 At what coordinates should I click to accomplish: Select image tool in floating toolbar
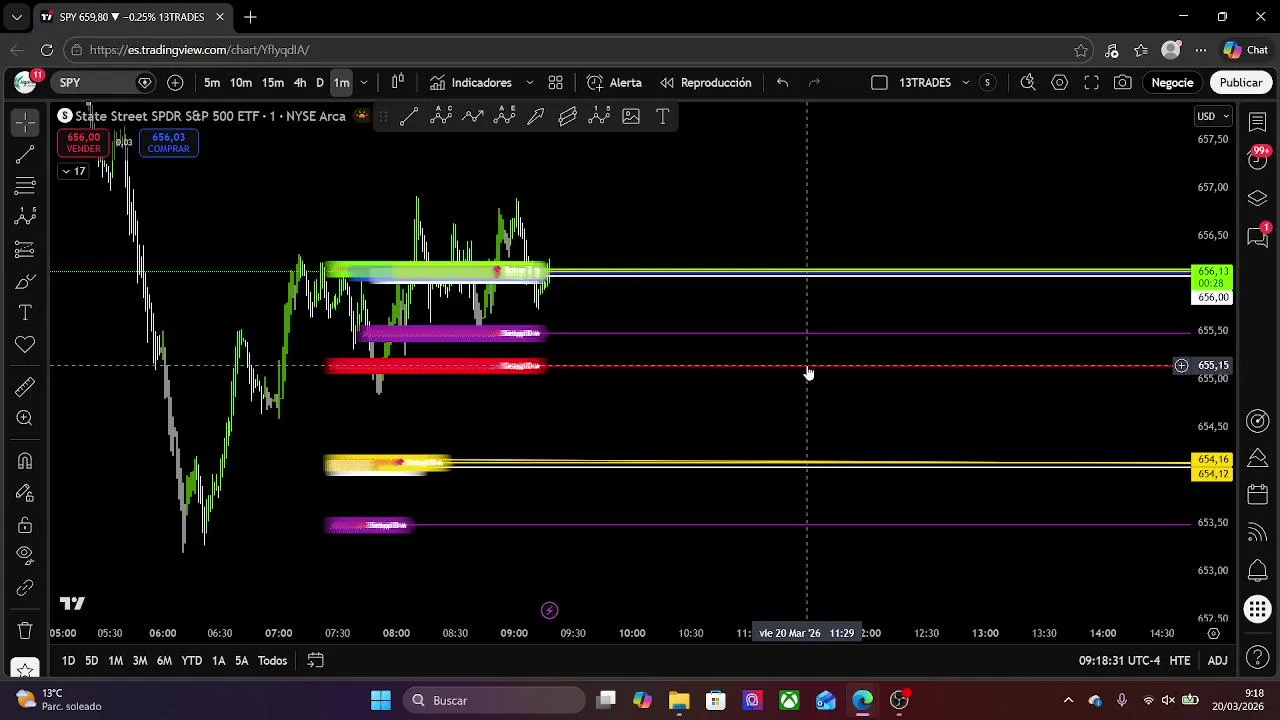point(631,117)
